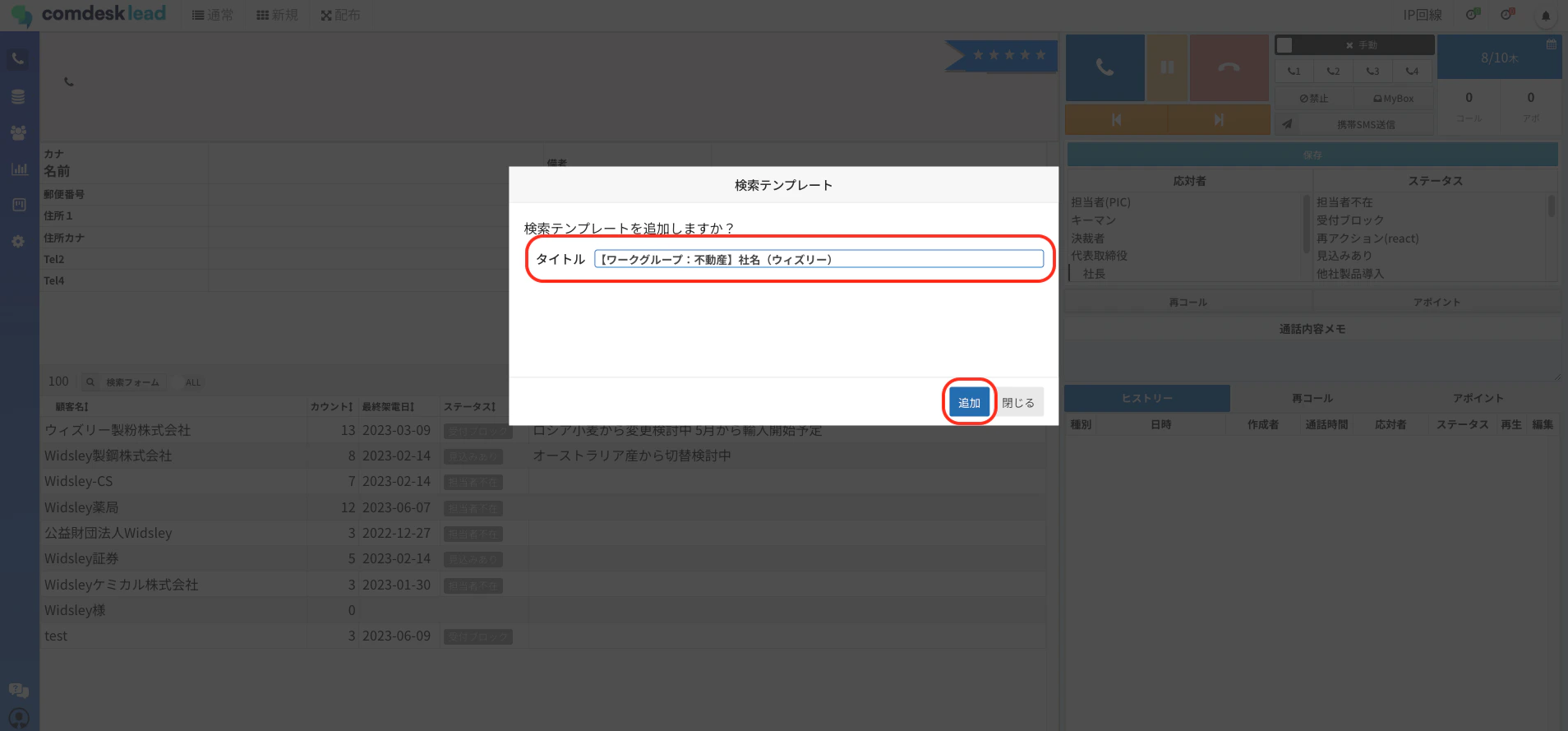Image resolution: width=1568 pixels, height=731 pixels.
Task: Select phone line 3 button
Action: click(x=1372, y=71)
